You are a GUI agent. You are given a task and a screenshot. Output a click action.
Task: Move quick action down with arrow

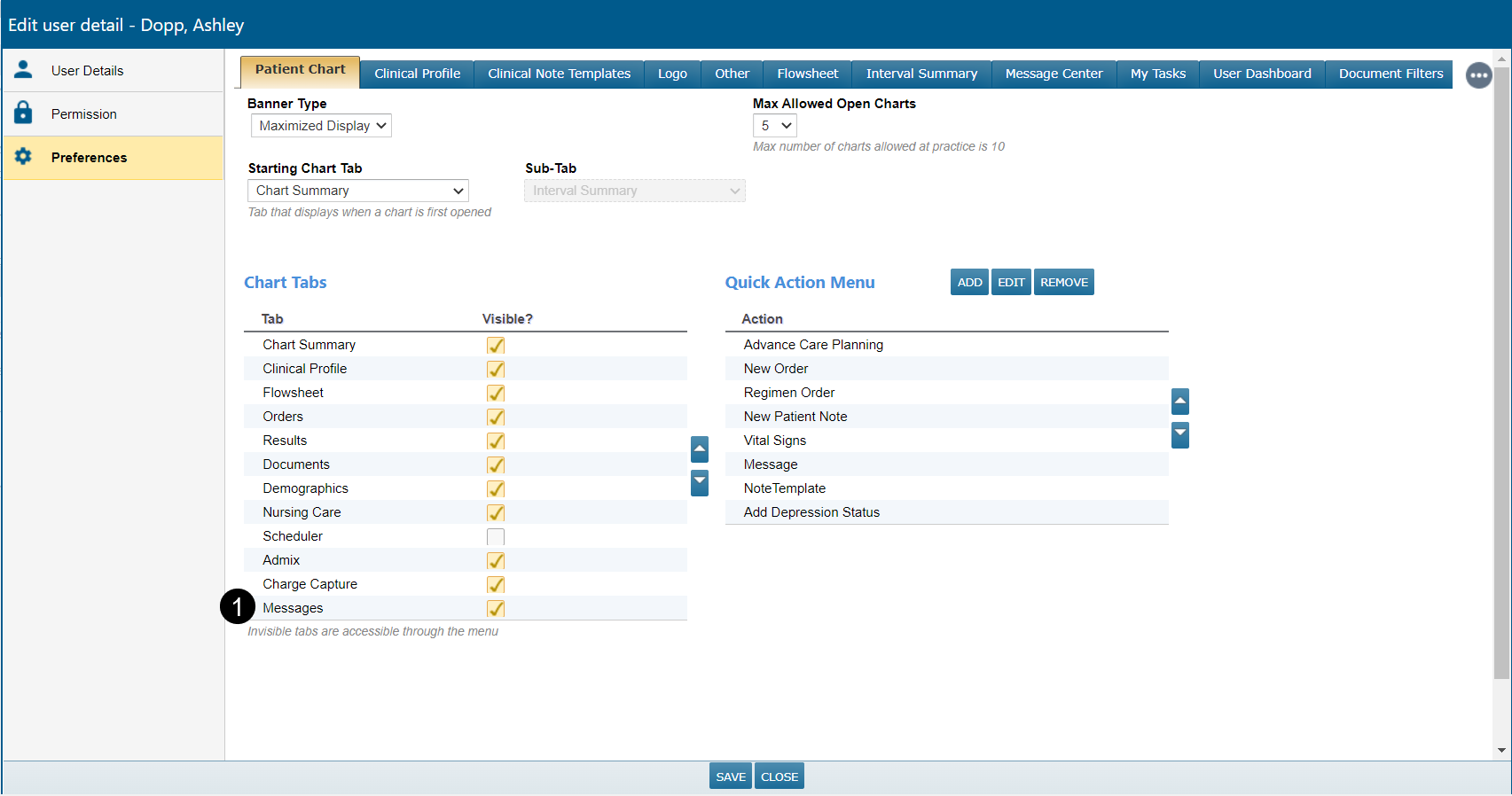click(x=1180, y=434)
